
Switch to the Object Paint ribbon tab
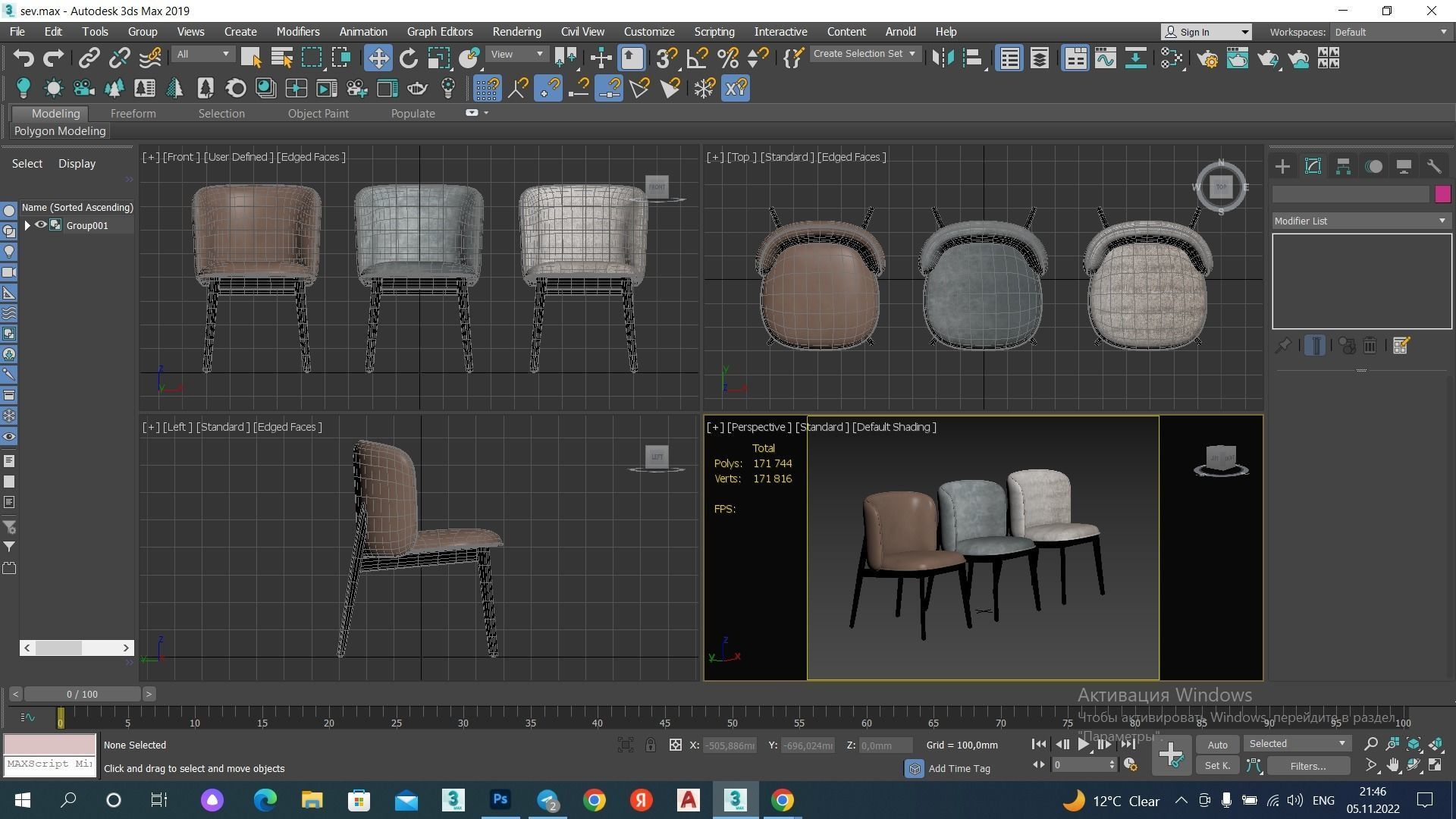tap(318, 114)
